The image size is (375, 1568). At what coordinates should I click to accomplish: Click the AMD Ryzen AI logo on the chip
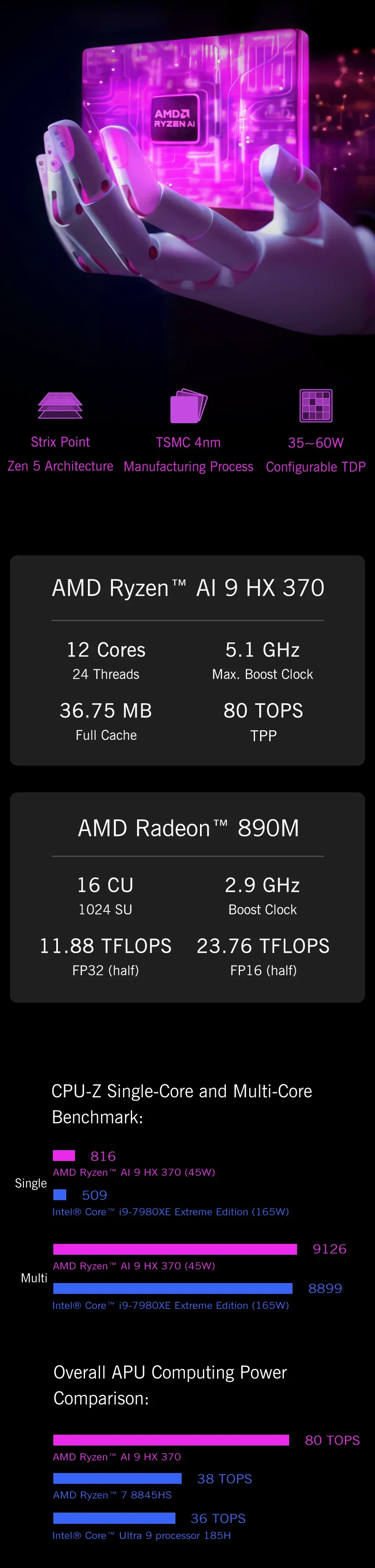(175, 118)
